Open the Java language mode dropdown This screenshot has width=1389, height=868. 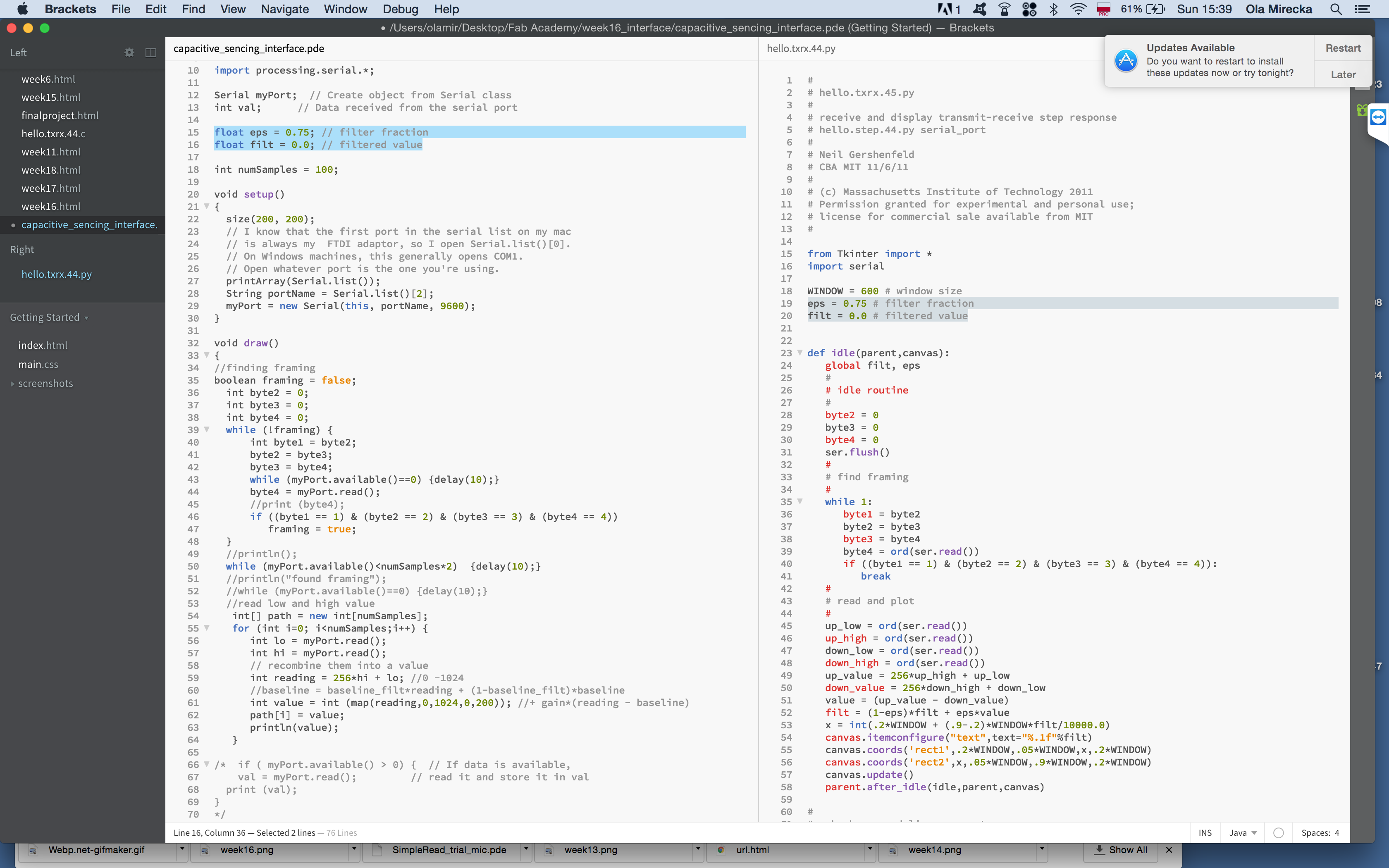[x=1243, y=833]
